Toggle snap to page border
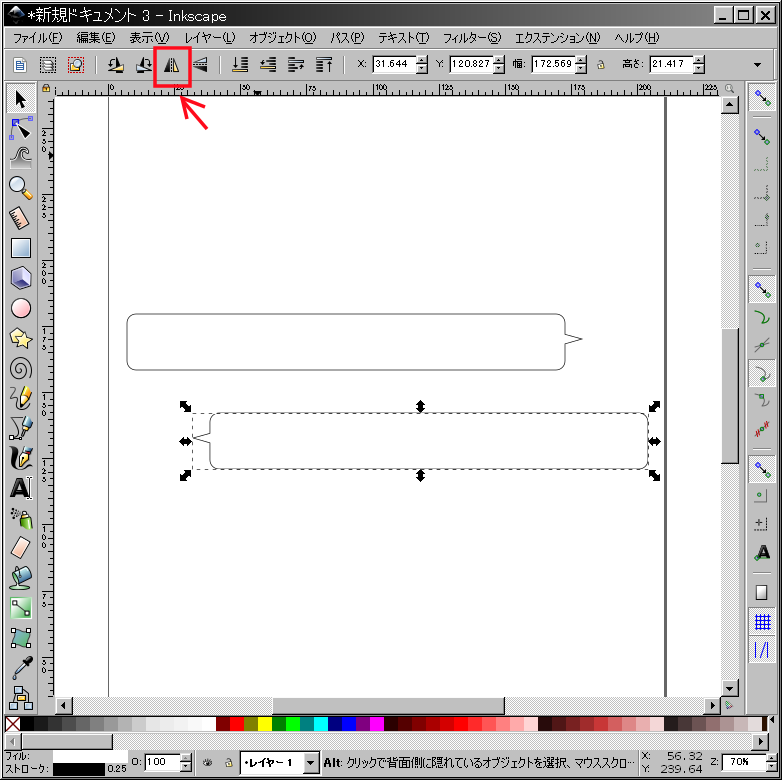The width and height of the screenshot is (782, 780). (762, 592)
